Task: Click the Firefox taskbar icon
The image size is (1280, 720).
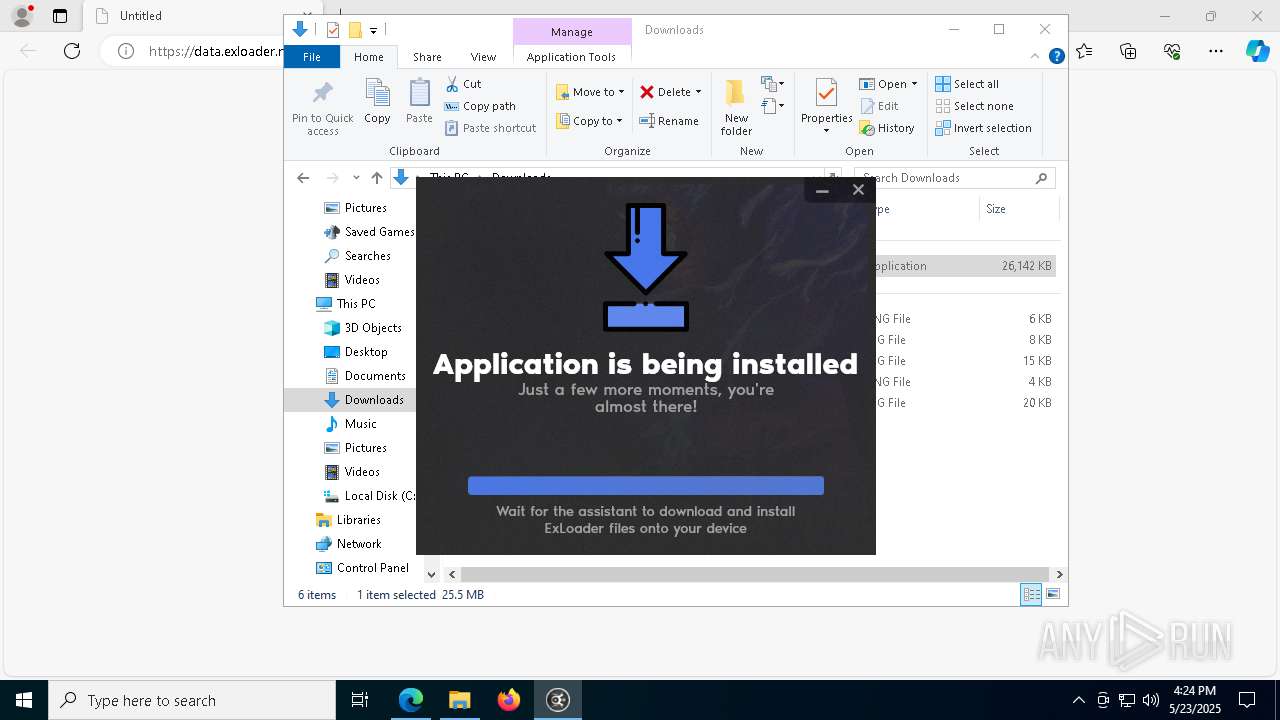Action: 509,700
